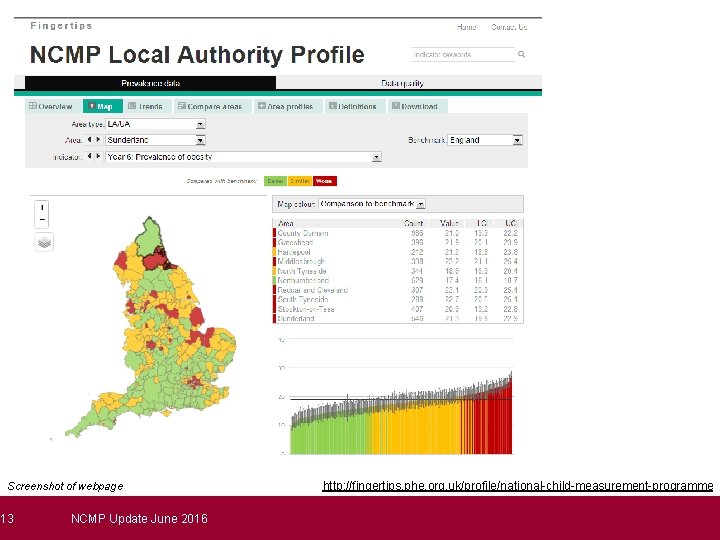Sort table by Value column header
Viewport: 720px width, 540px height.
click(449, 223)
